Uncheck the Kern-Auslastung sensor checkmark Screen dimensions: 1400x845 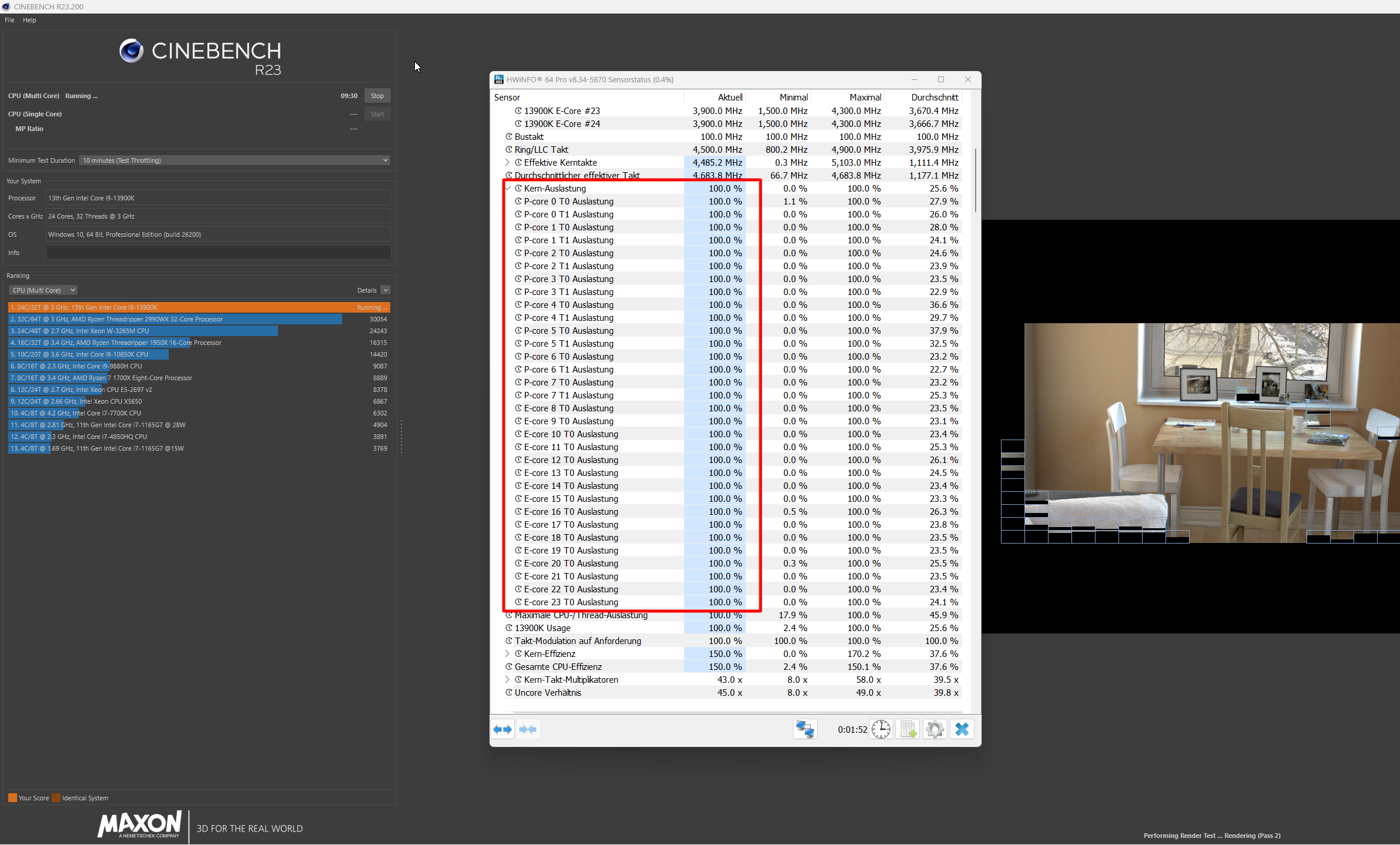(508, 188)
